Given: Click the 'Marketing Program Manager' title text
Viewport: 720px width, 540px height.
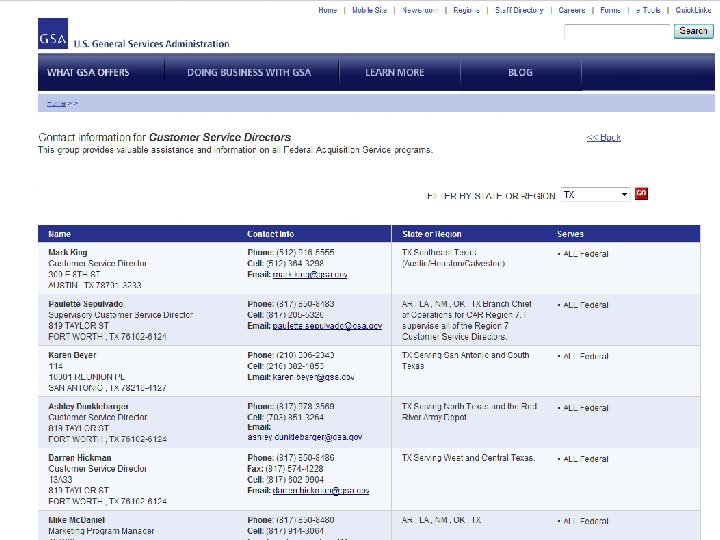Looking at the screenshot, I should (101, 531).
